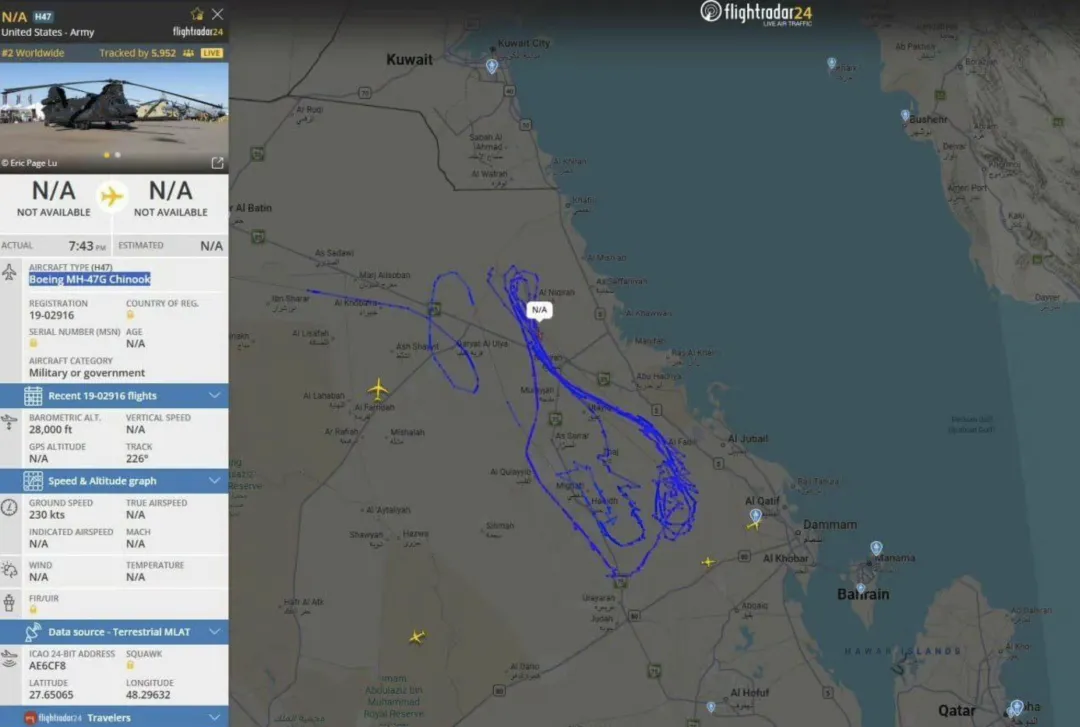Expand the Speed & Altitude graph section
Viewport: 1080px width, 727px height.
114,481
